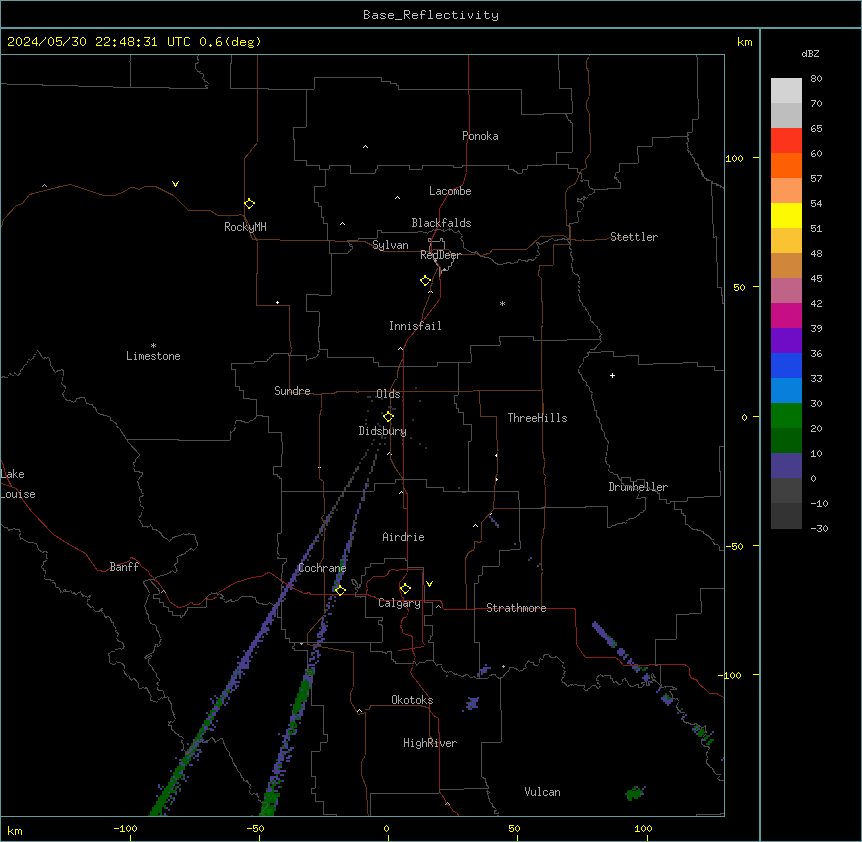Image resolution: width=862 pixels, height=842 pixels.
Task: Click the green 30 dBZ legend swatch
Action: point(786,416)
